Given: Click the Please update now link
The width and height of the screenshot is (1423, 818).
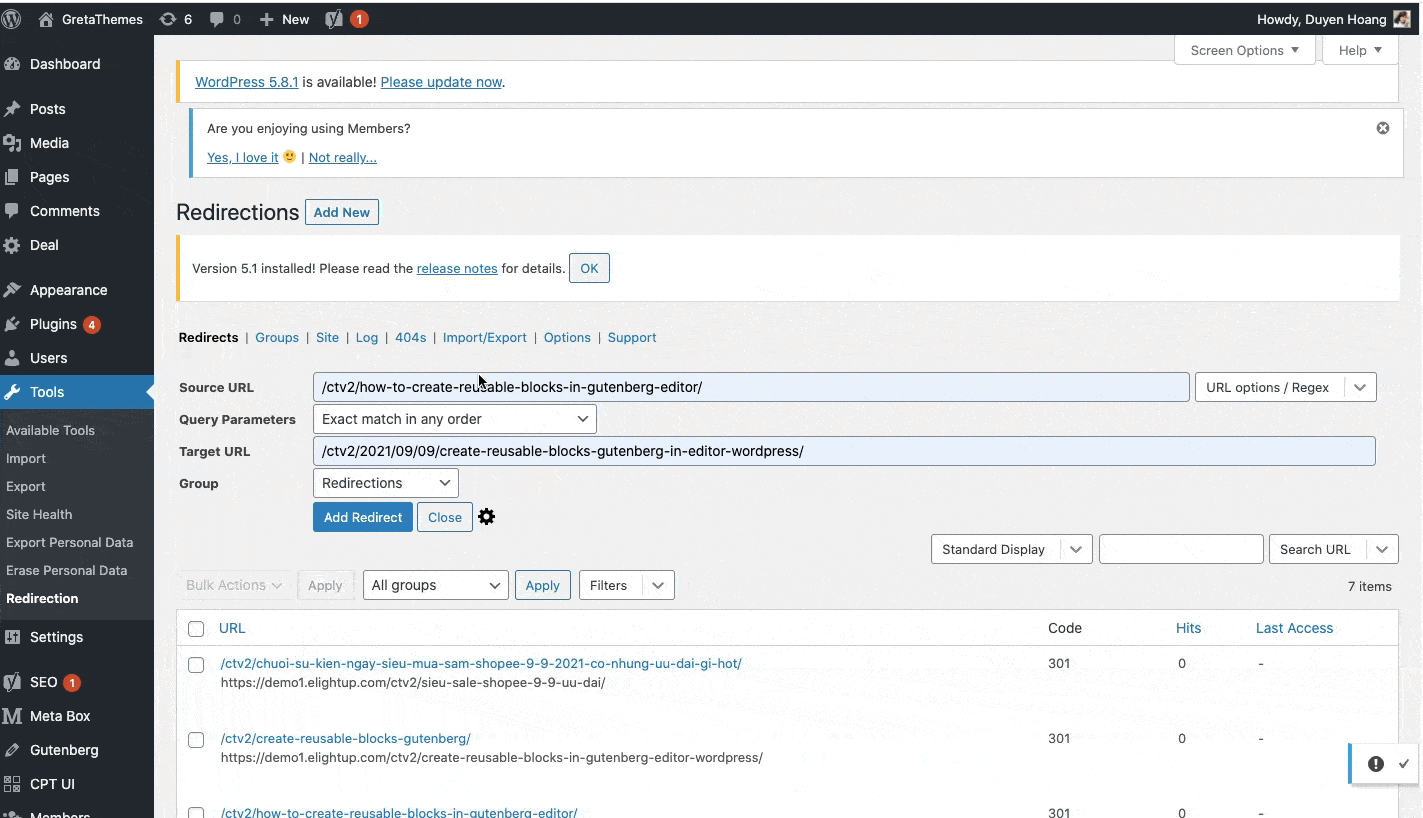Looking at the screenshot, I should click(441, 82).
